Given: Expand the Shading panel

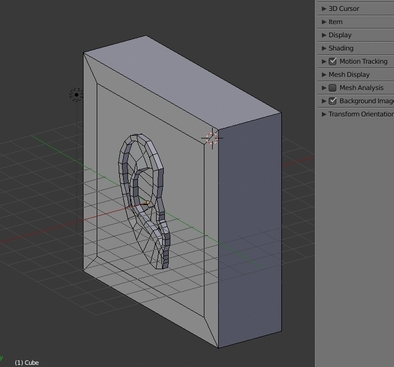Looking at the screenshot, I should pos(324,48).
